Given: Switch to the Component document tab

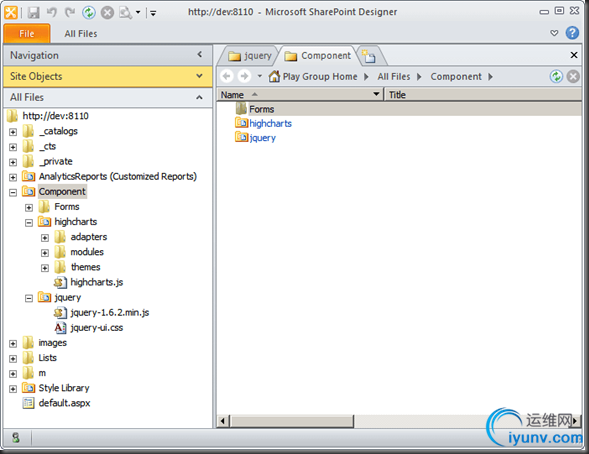Looking at the screenshot, I should click(x=318, y=56).
